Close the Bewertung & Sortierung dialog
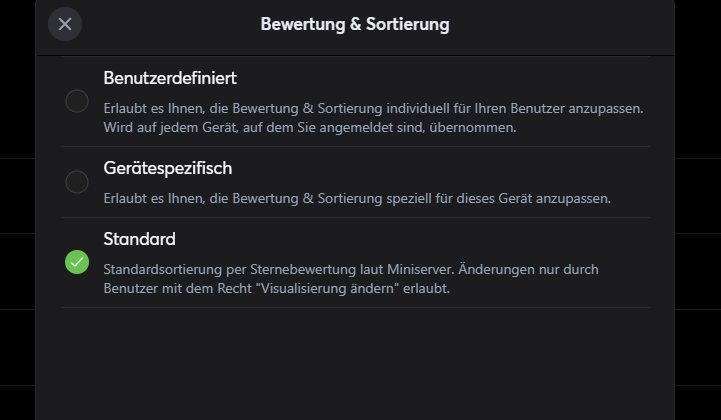Image resolution: width=721 pixels, height=420 pixels. point(65,24)
